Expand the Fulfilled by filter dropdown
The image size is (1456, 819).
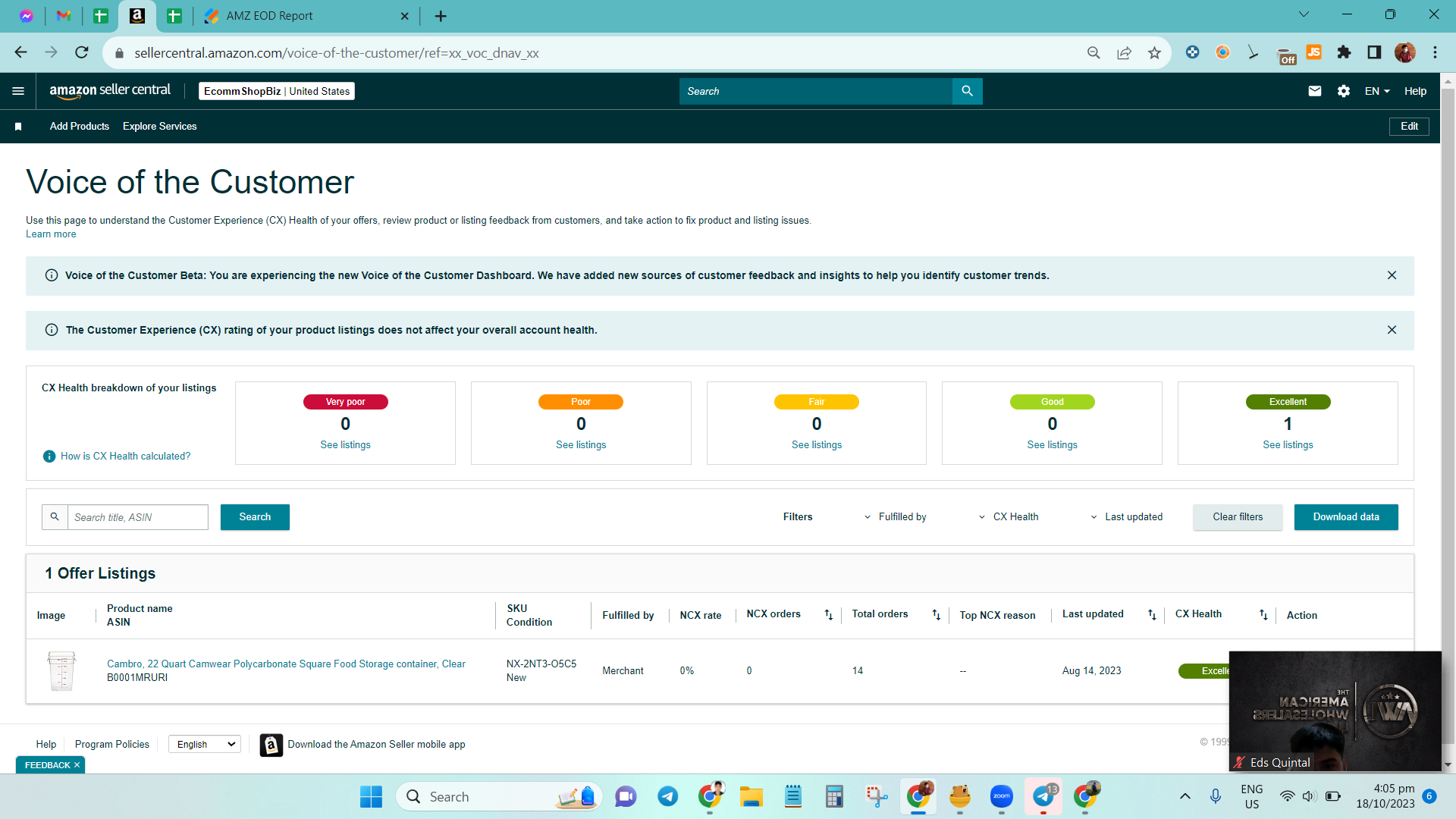coord(895,517)
